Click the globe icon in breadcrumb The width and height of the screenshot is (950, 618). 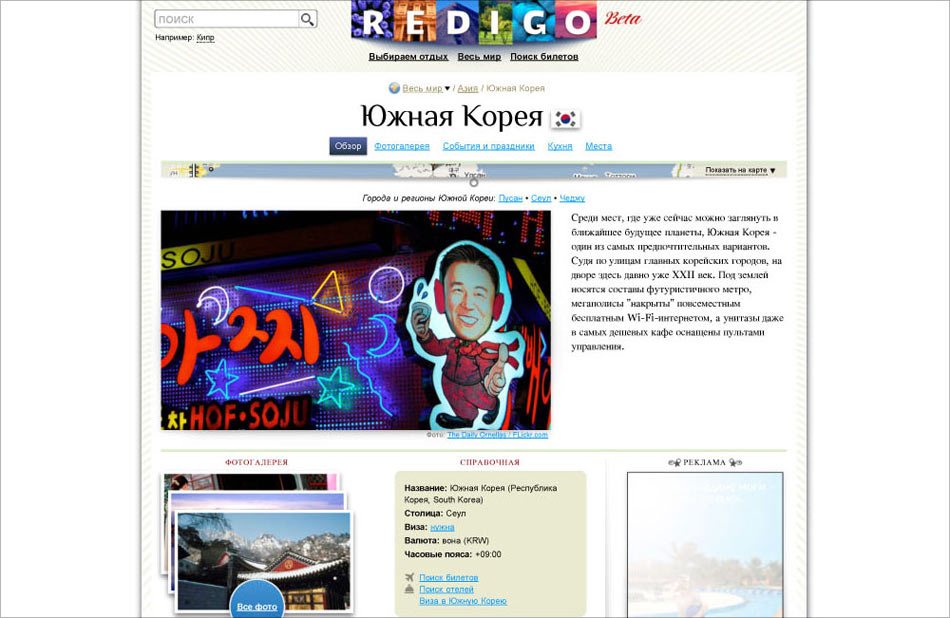394,88
